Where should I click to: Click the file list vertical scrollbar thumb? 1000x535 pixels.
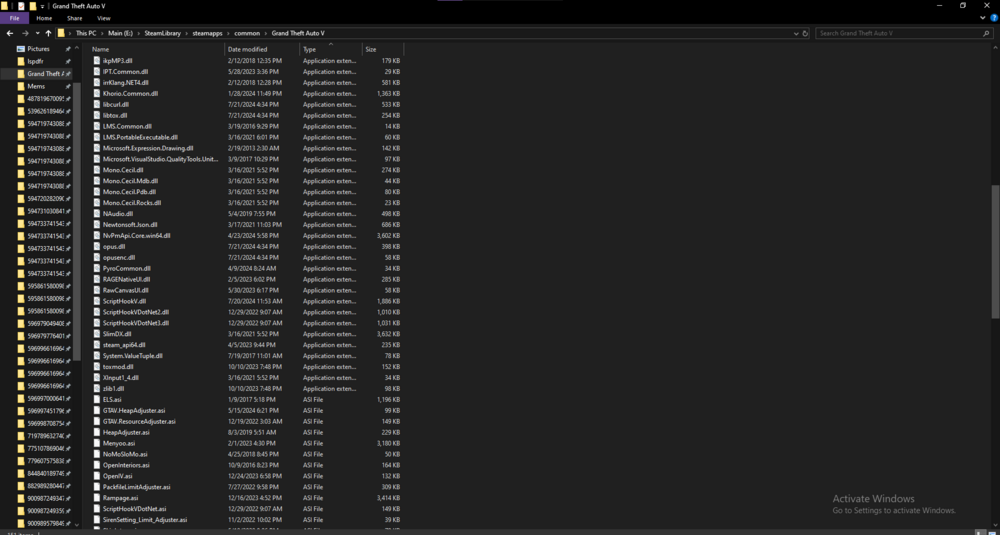point(996,252)
